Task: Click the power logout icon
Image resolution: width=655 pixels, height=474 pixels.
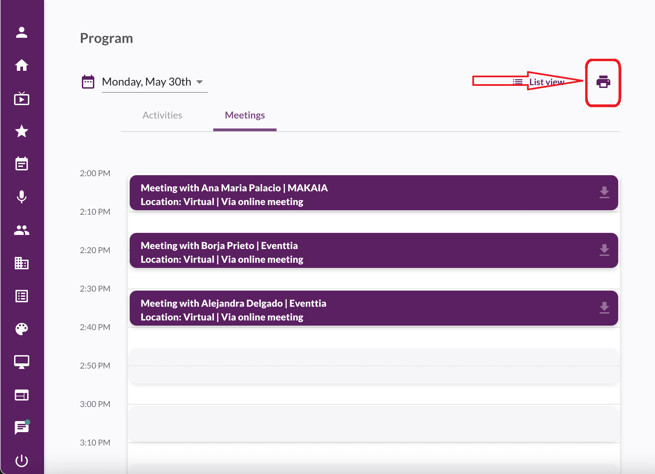Action: pyautogui.click(x=21, y=461)
